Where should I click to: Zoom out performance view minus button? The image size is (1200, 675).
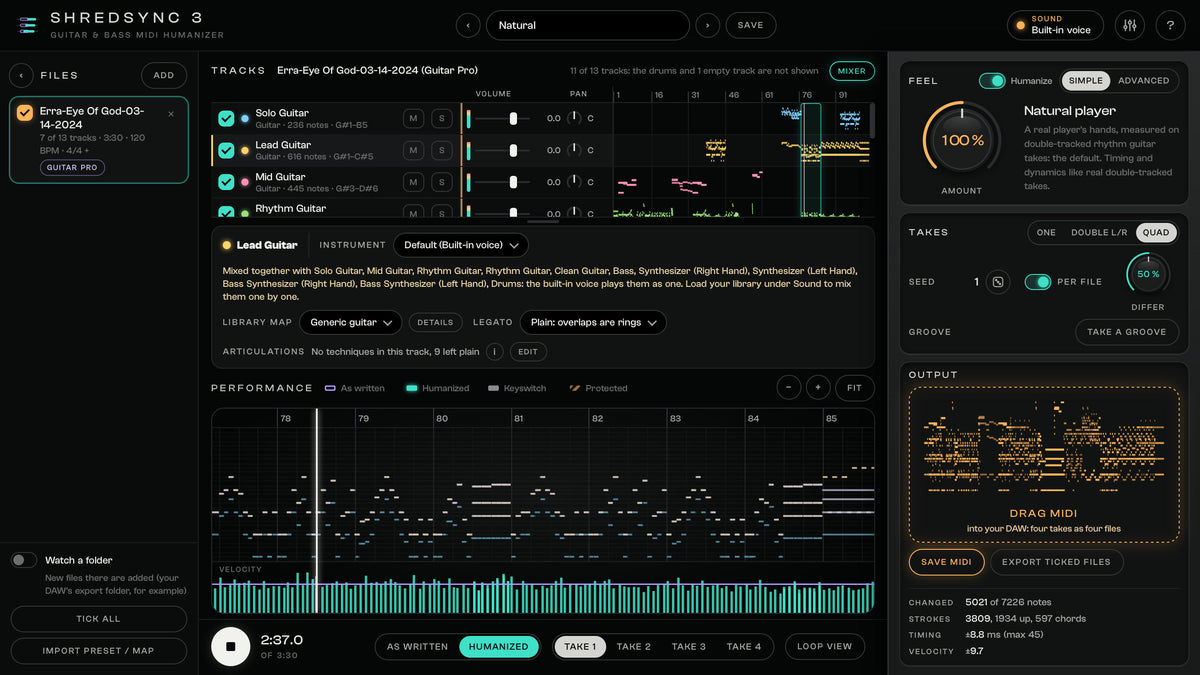click(789, 388)
